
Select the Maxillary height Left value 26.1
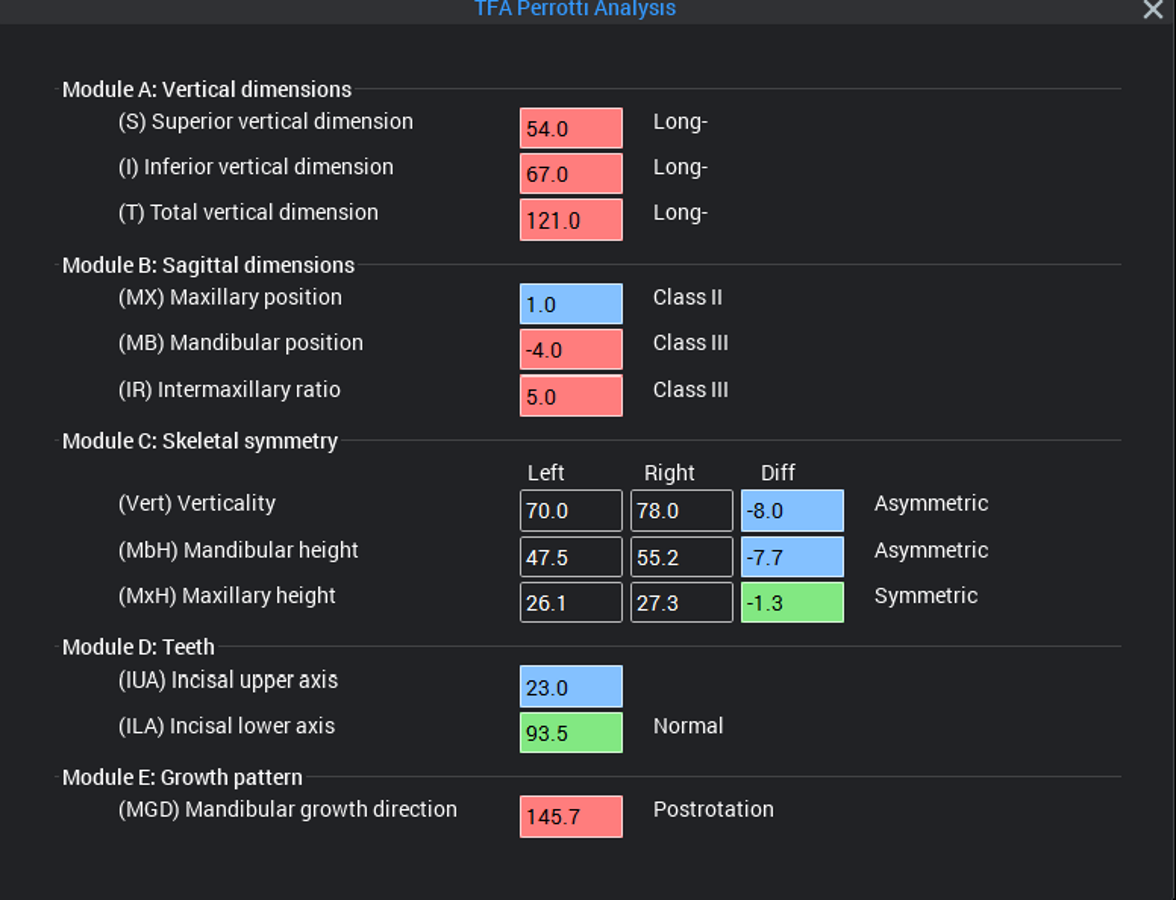click(x=571, y=603)
